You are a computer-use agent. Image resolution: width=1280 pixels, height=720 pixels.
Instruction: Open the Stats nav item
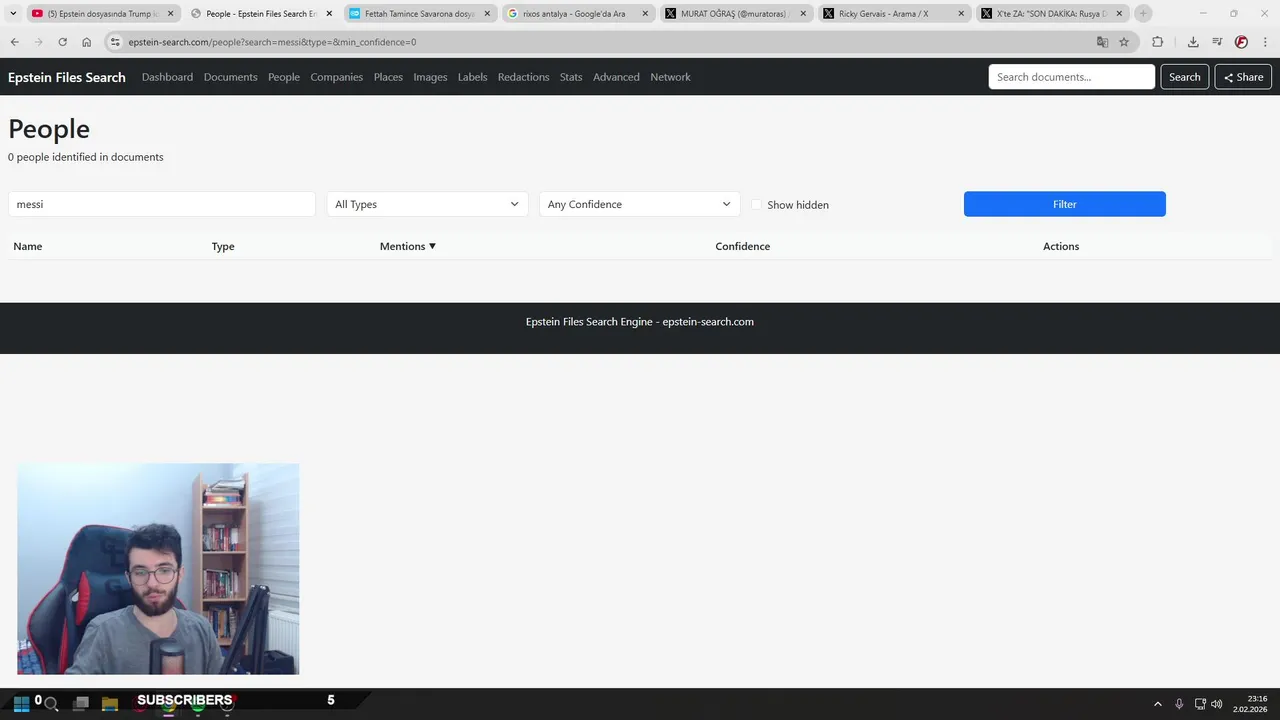(571, 77)
